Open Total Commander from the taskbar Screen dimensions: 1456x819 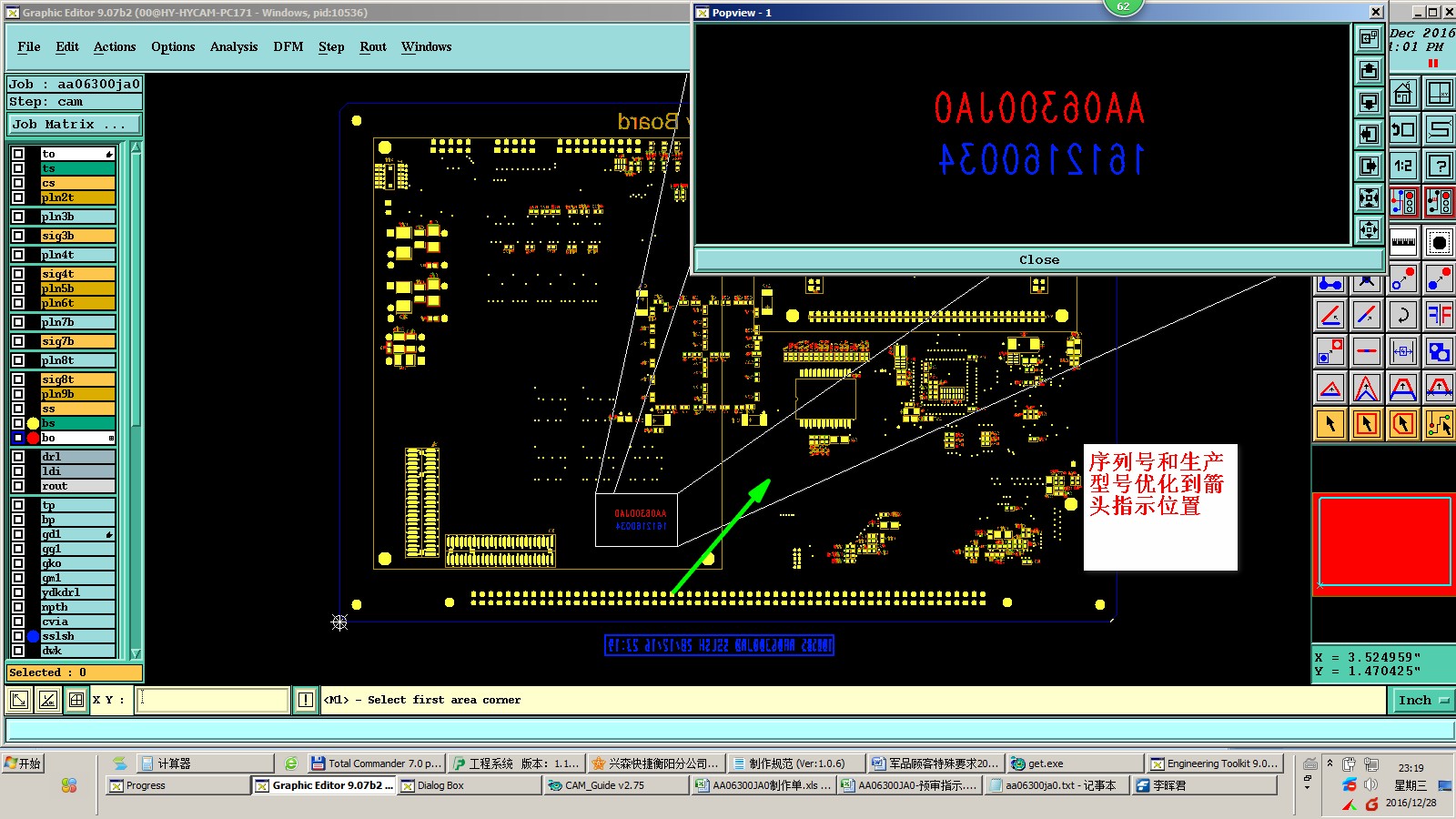click(376, 763)
